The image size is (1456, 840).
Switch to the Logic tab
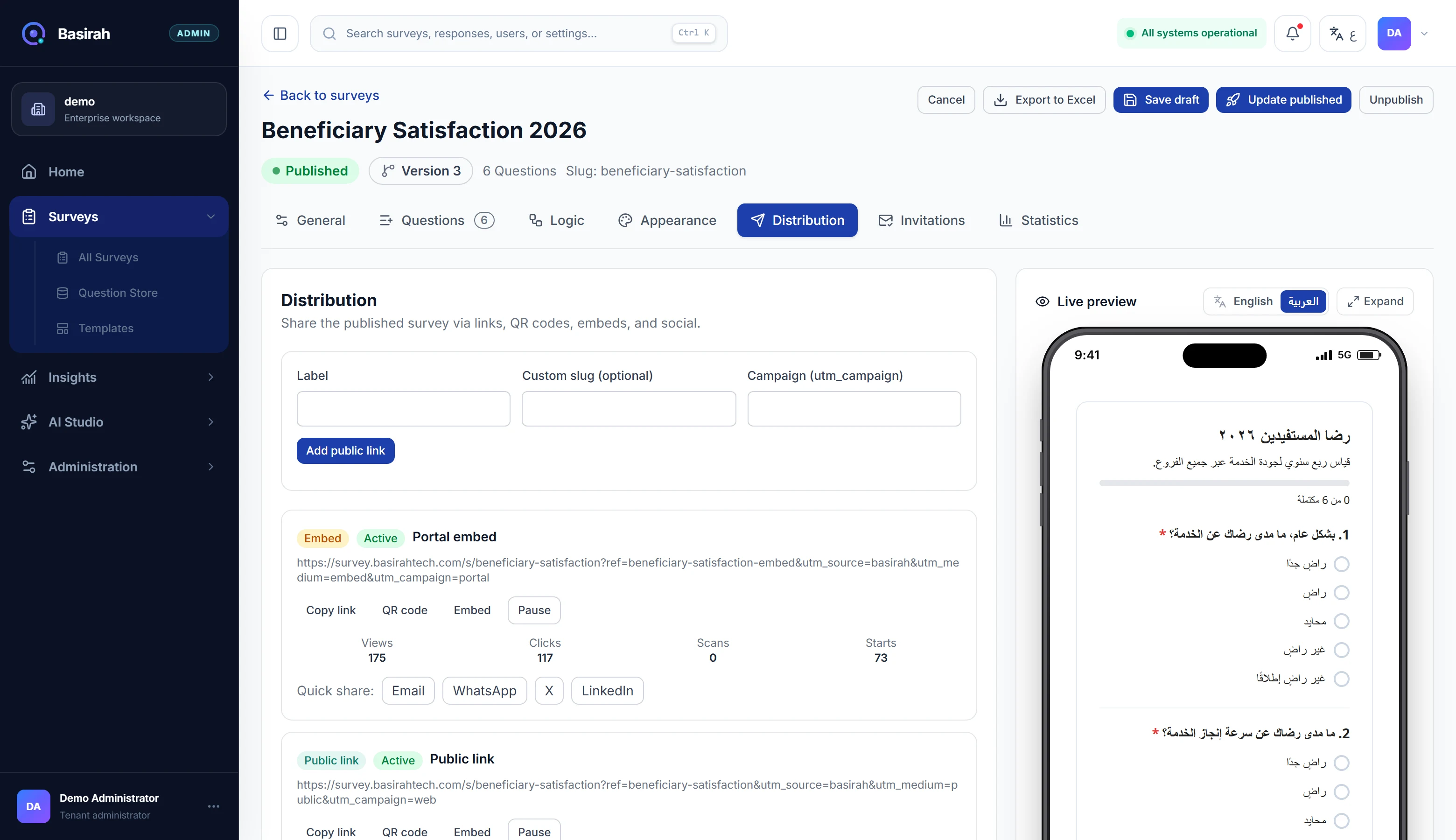pos(556,220)
